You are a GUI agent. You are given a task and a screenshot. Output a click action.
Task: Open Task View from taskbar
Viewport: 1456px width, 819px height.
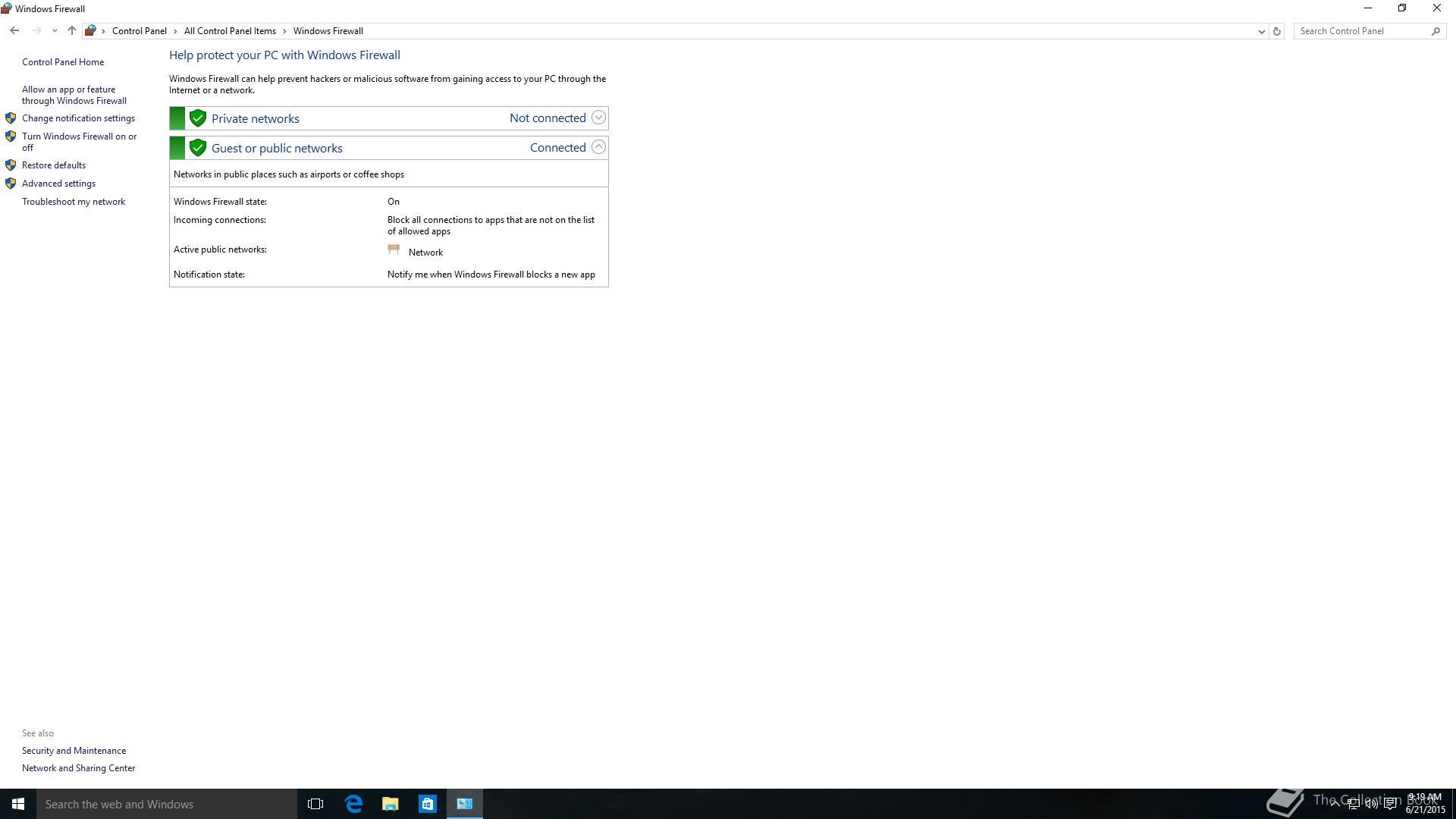click(x=315, y=804)
